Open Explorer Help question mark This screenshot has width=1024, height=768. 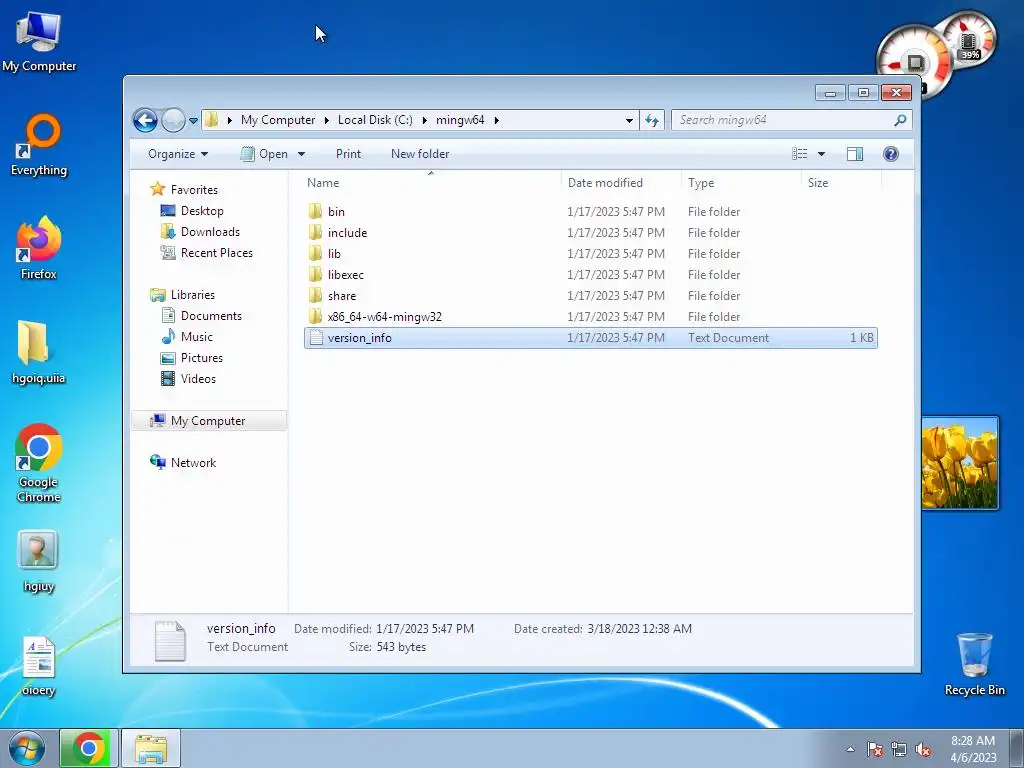coord(891,154)
